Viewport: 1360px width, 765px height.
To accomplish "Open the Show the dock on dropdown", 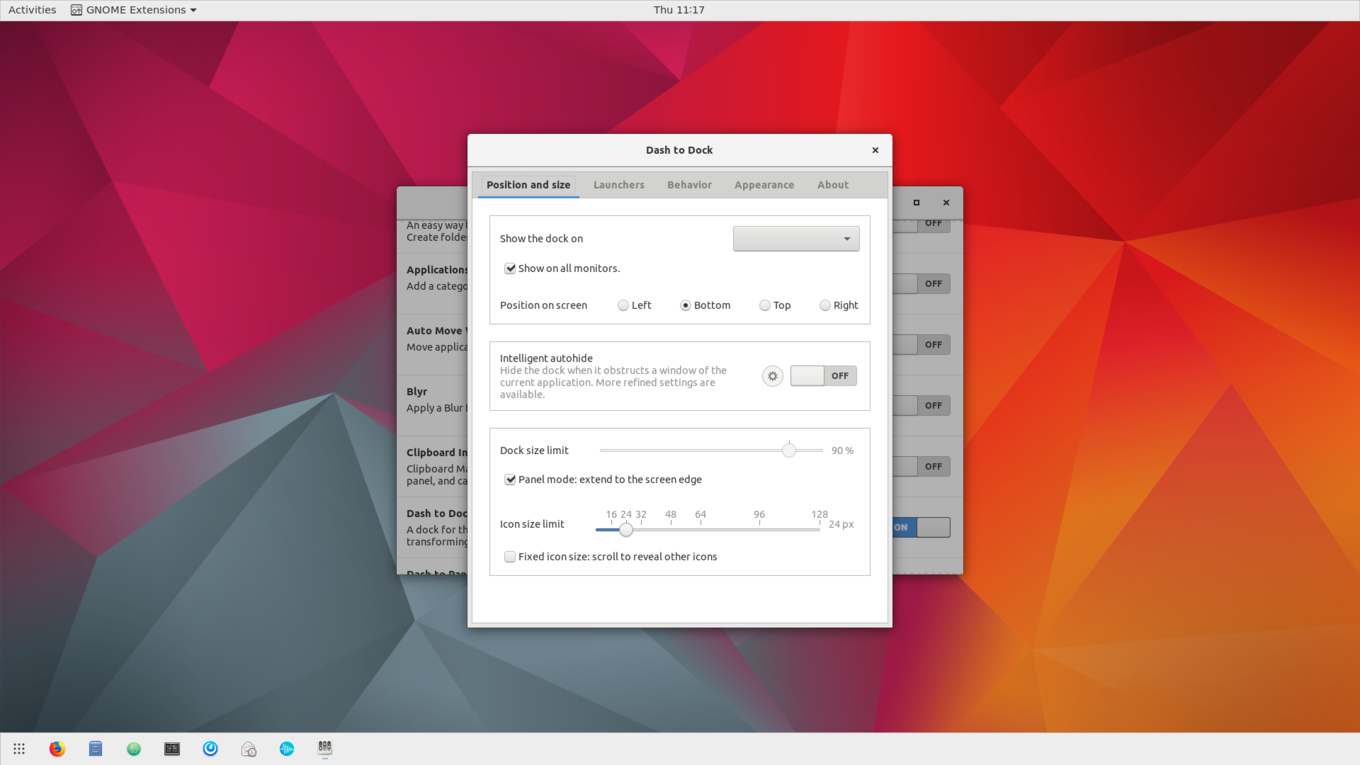I will pos(796,238).
